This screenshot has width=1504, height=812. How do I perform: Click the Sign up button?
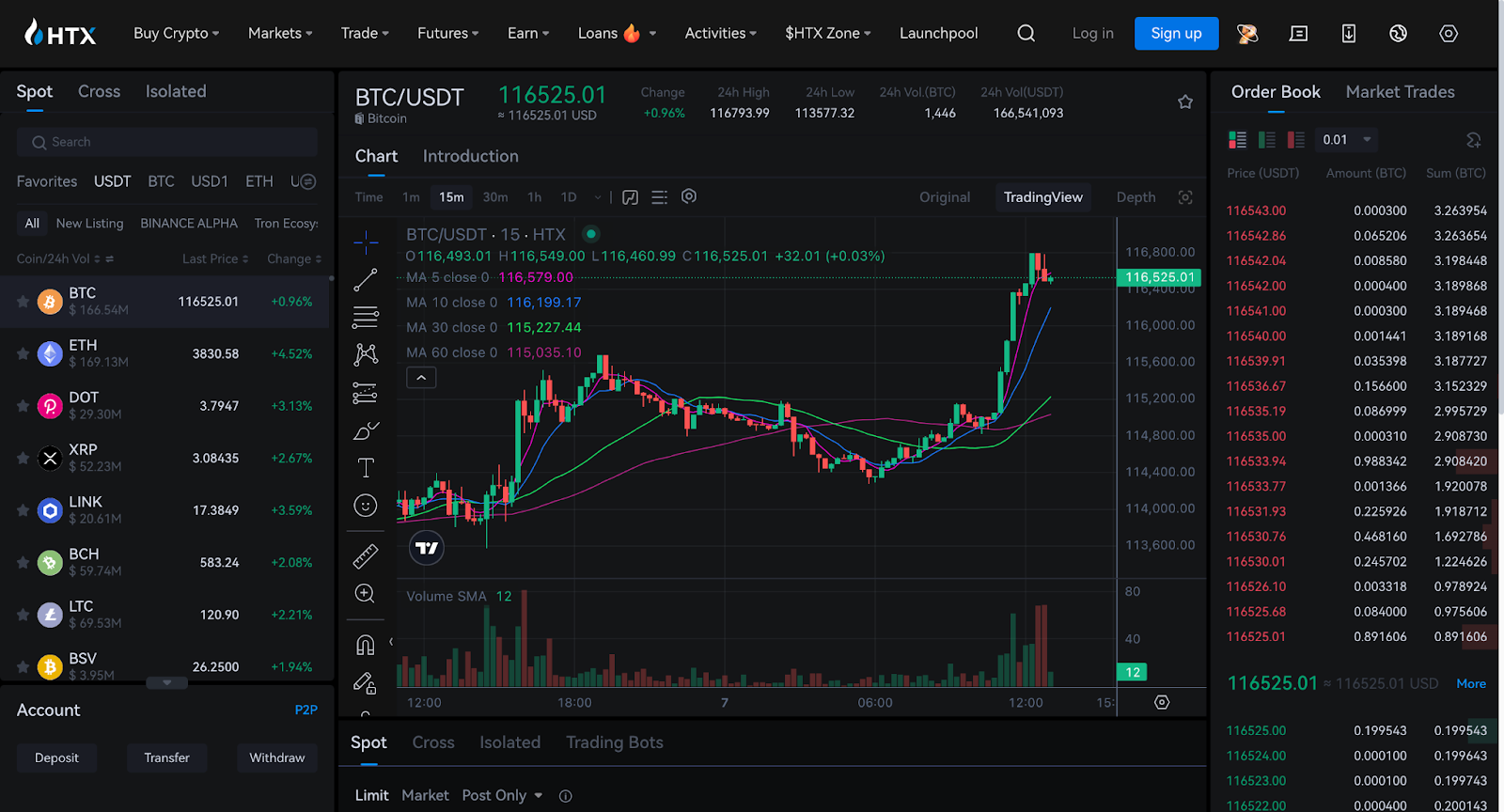pos(1176,33)
